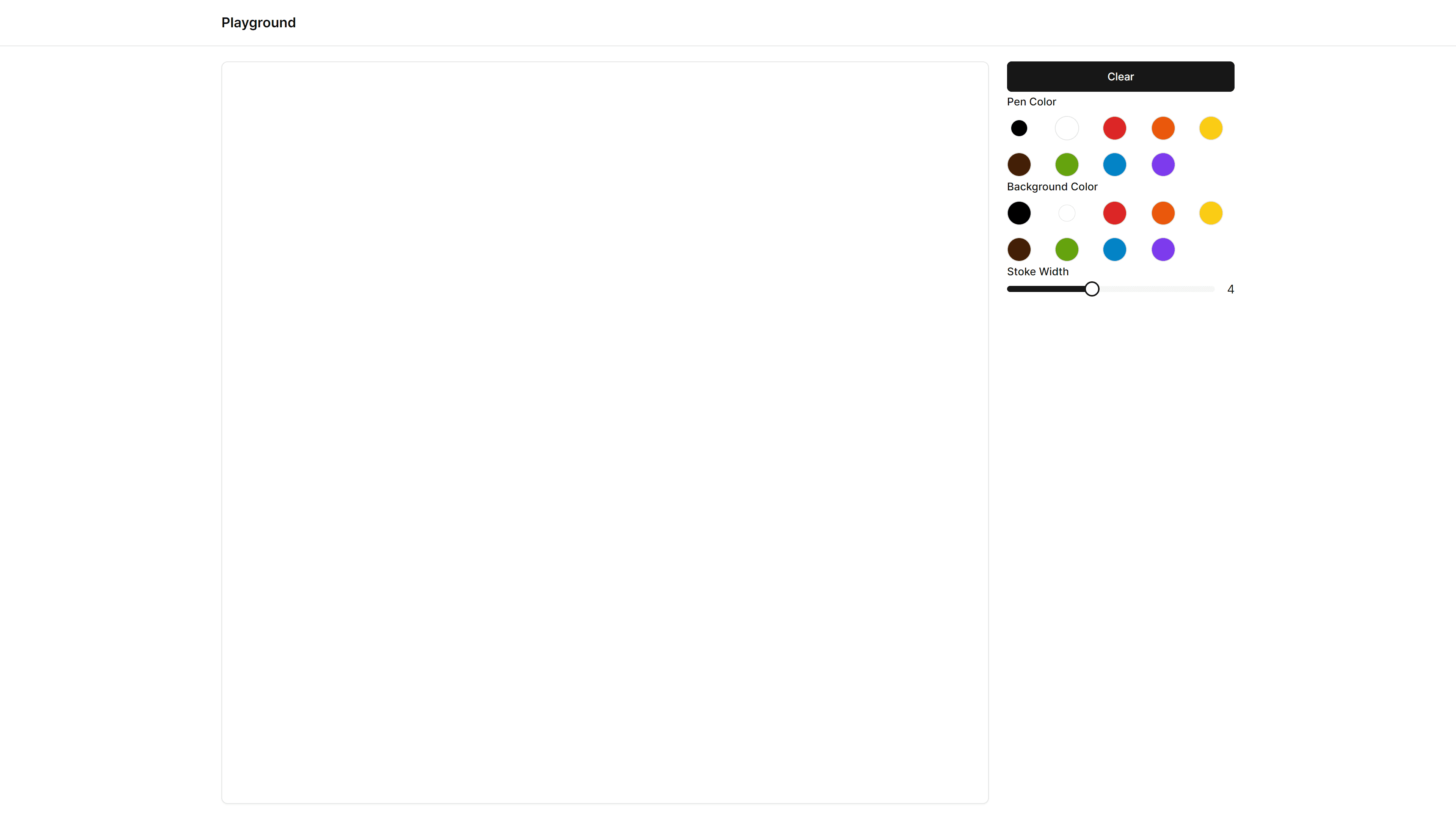The image size is (1456, 819).
Task: Select the orange pen color swatch
Action: tap(1163, 128)
